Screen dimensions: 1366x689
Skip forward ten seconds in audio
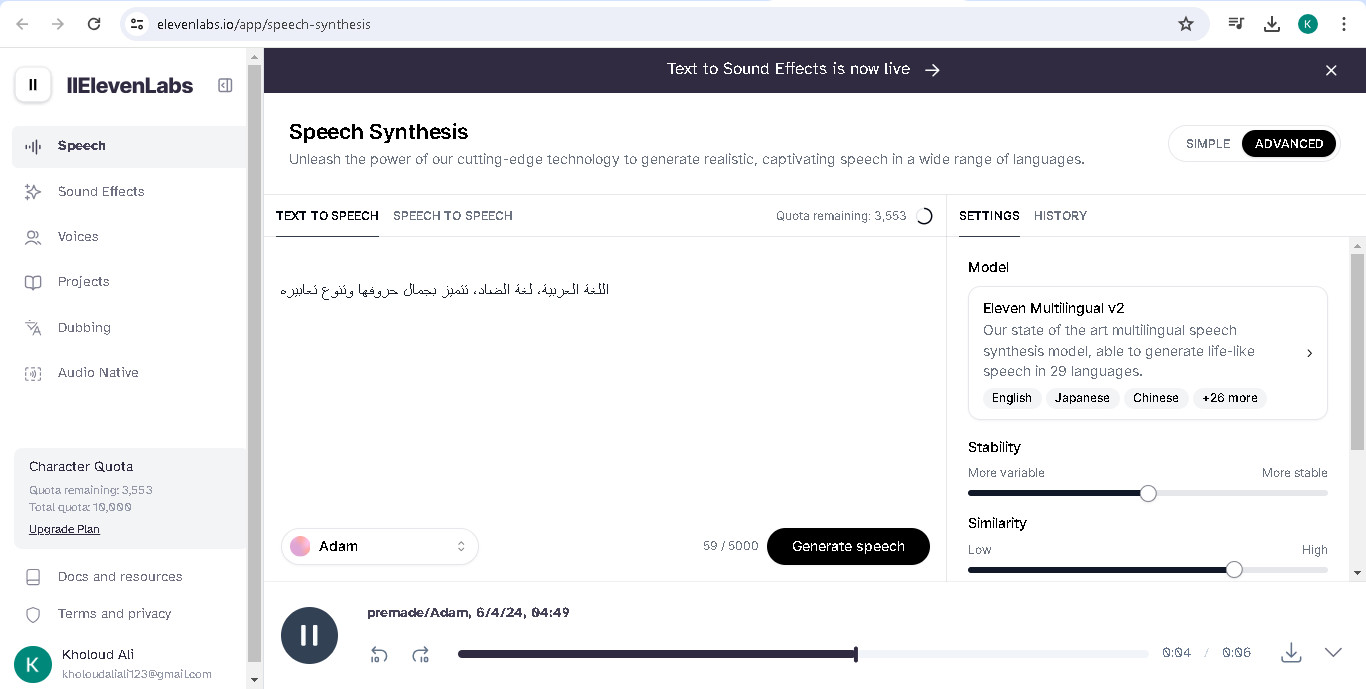(420, 655)
